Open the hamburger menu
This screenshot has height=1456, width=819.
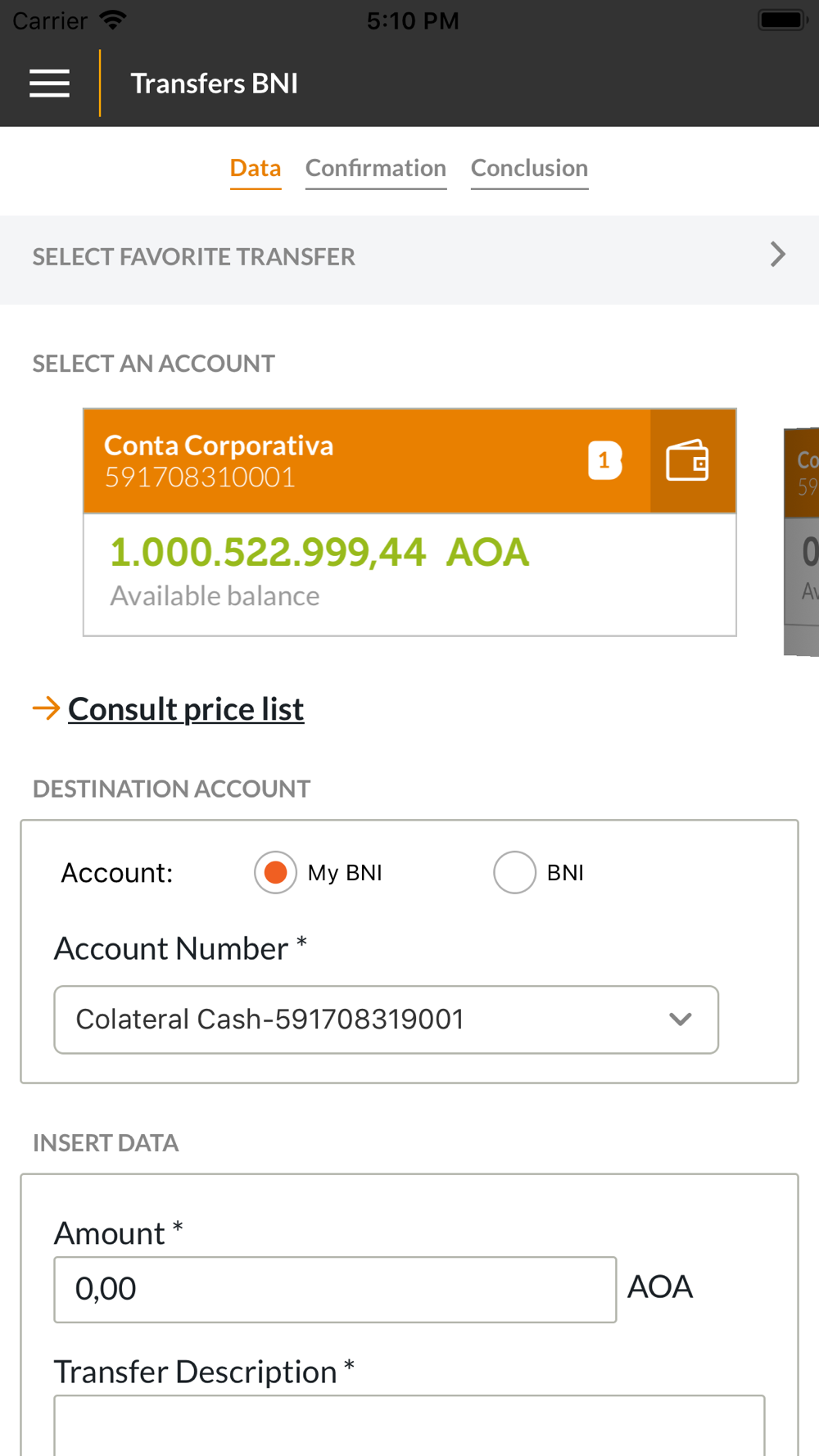click(49, 84)
